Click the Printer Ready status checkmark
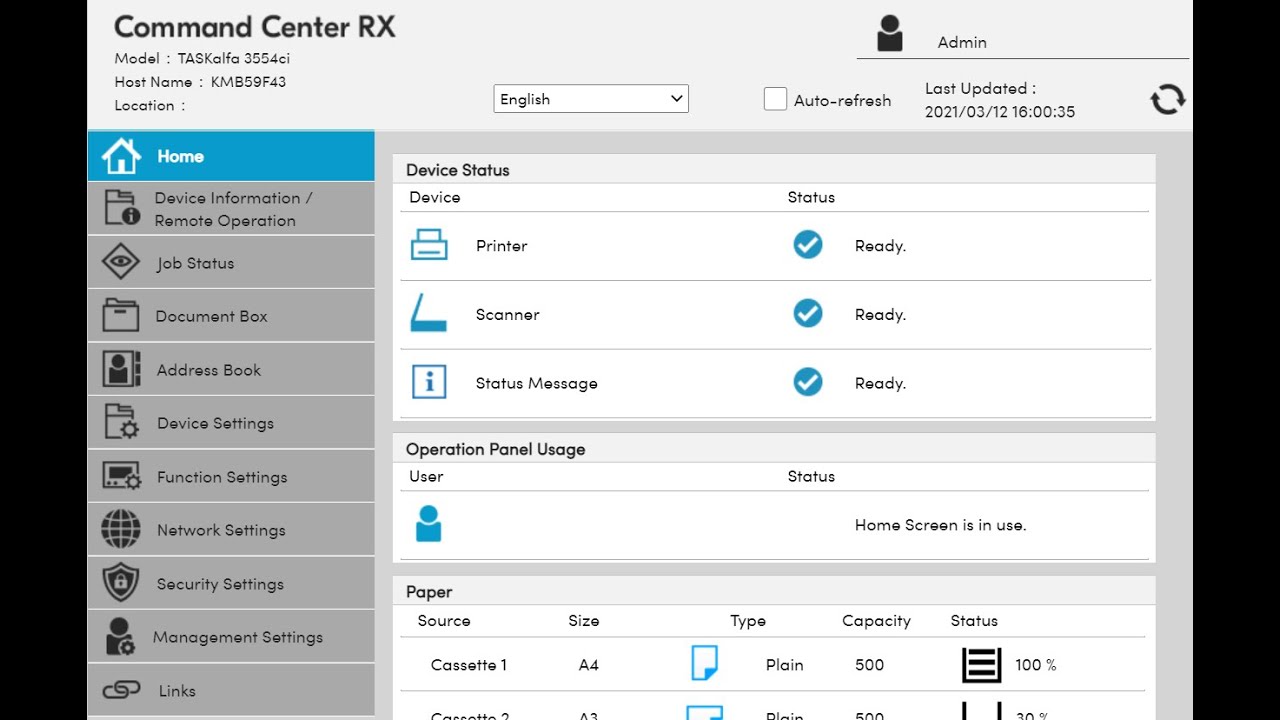This screenshot has height=720, width=1280. [x=808, y=245]
